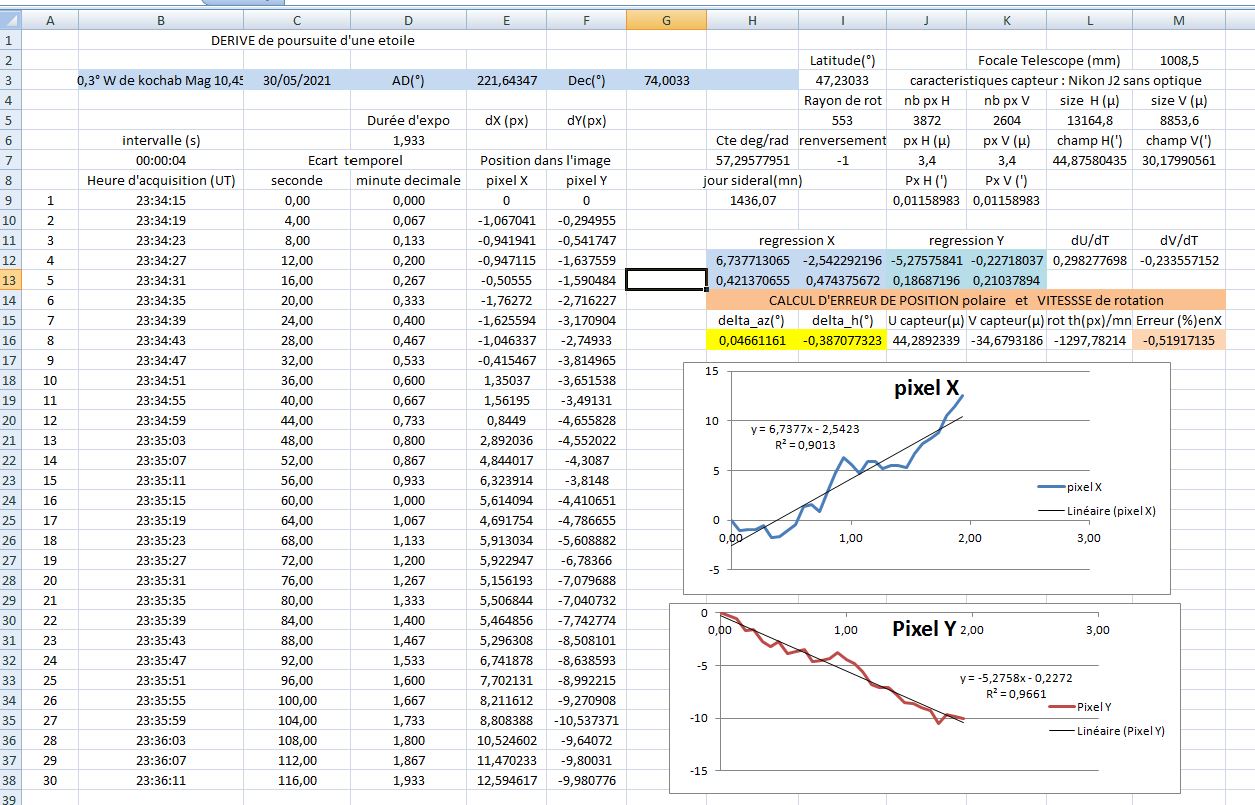Click the AD value 221,64347

pos(507,80)
